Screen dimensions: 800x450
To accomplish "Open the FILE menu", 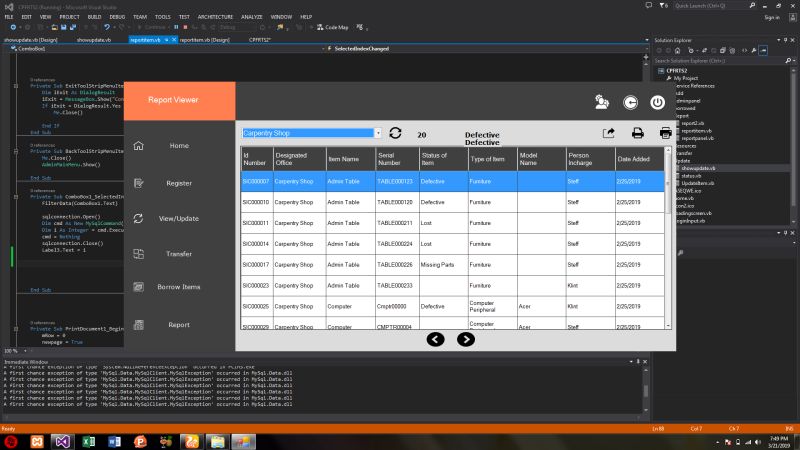I will click(9, 17).
